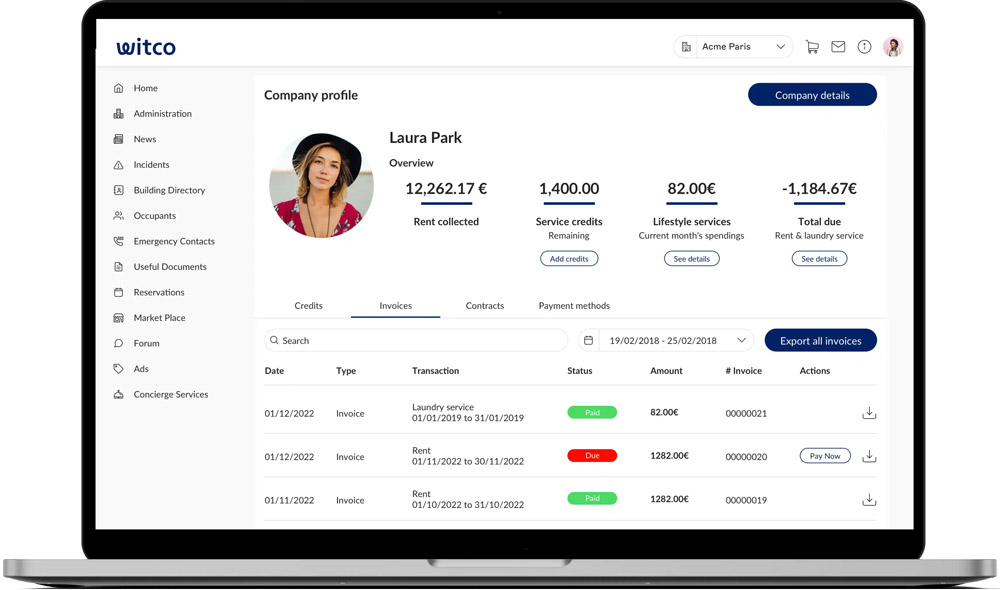Screen dimensions: 1000x590
Task: Switch to the Credits tab
Action: click(308, 306)
